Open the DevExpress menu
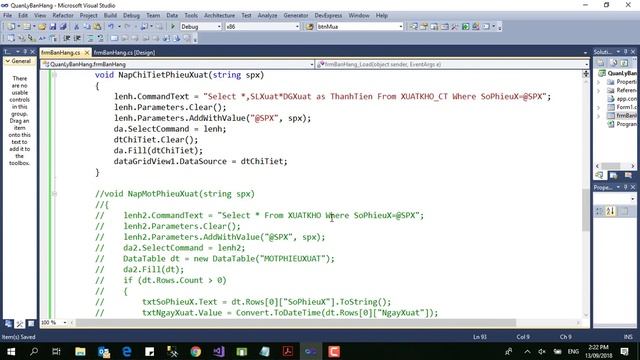Viewport: 640px width, 360px height. click(x=328, y=16)
